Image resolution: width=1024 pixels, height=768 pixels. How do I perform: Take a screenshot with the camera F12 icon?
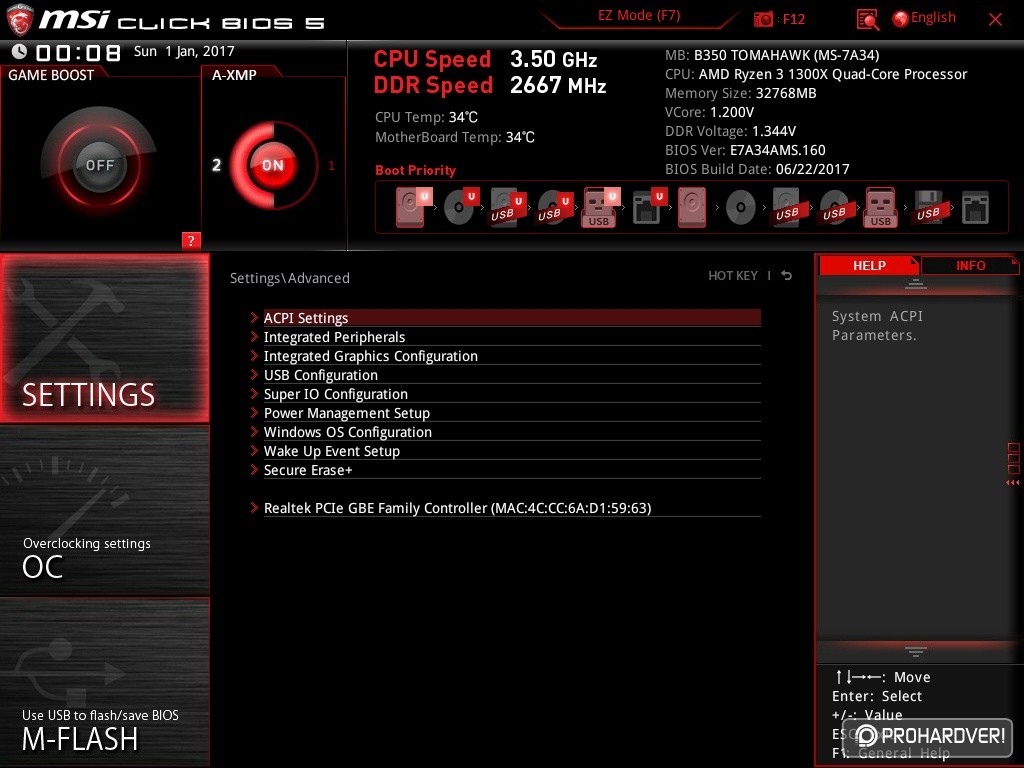[x=763, y=19]
